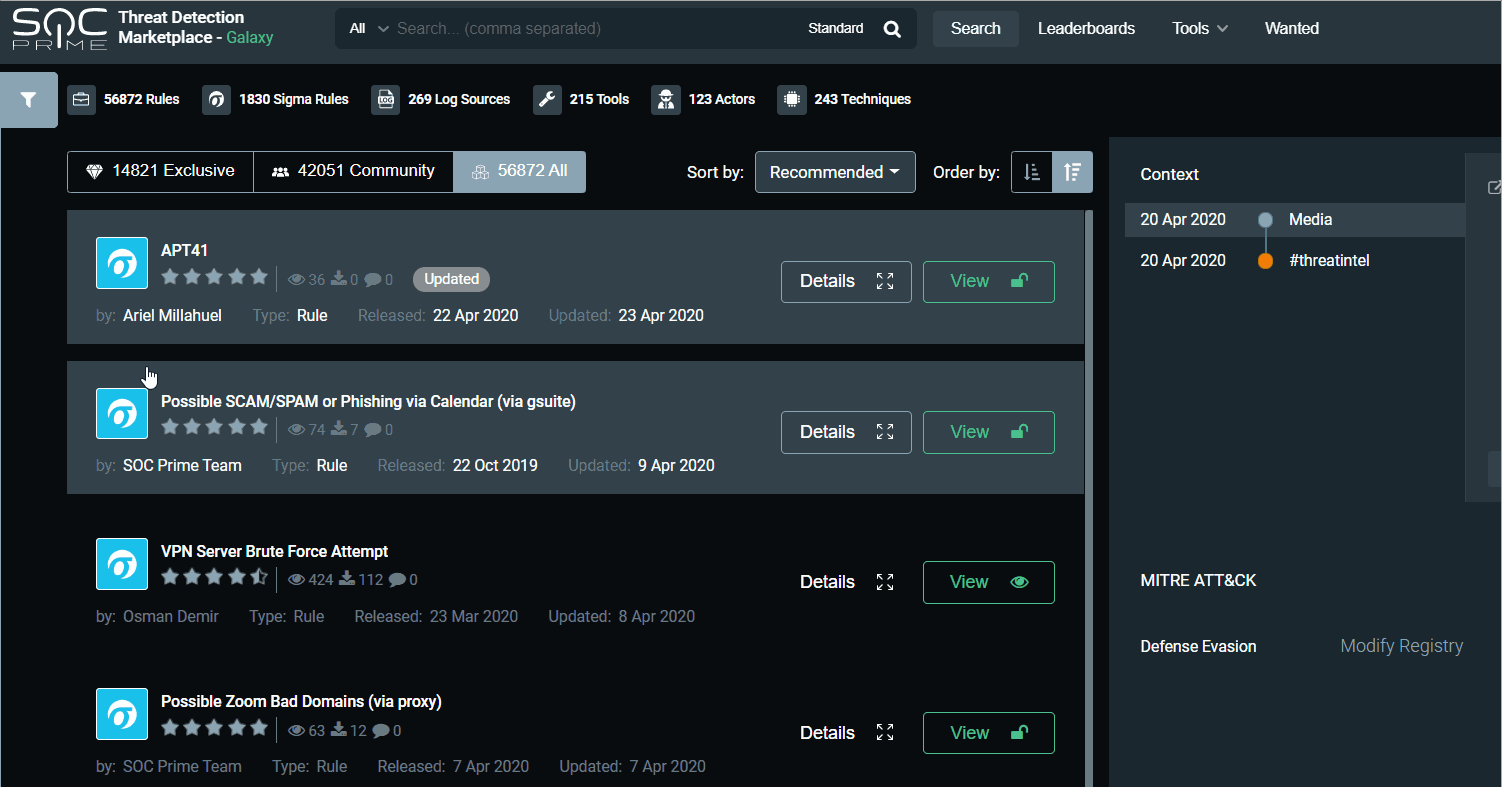
Task: Switch to ascending order sorting
Action: [1031, 172]
